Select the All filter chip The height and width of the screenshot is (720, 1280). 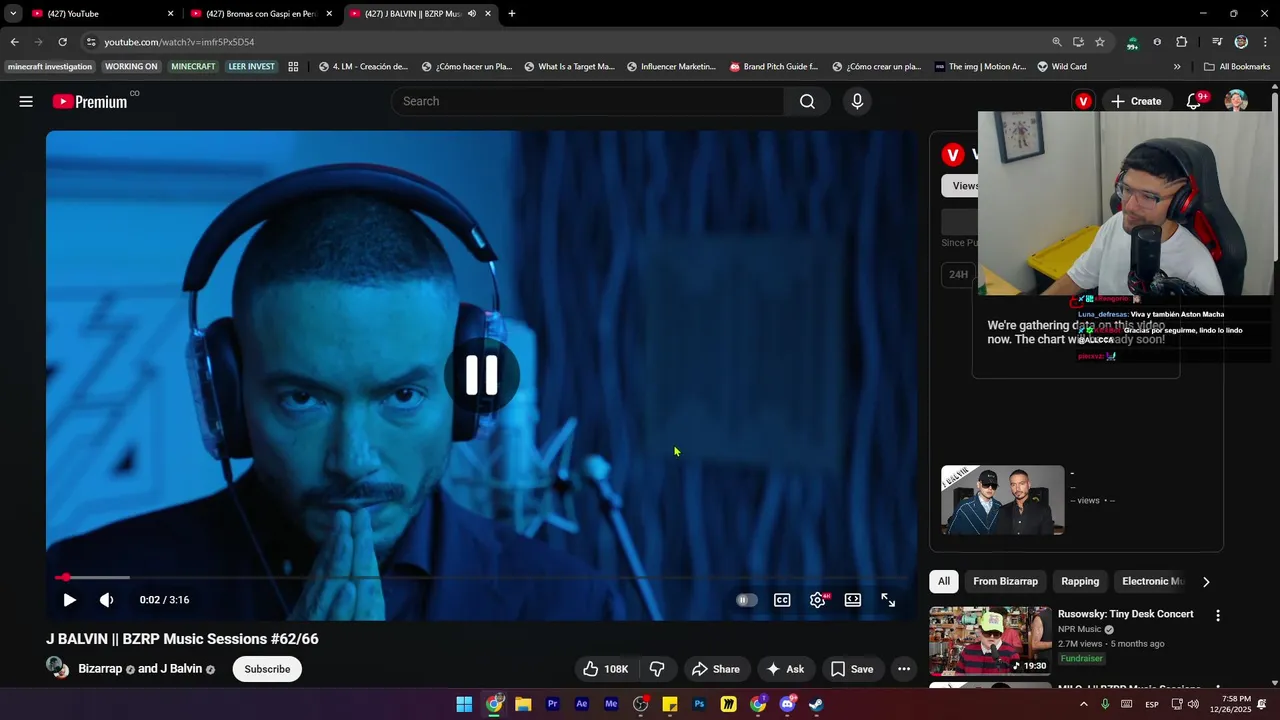(944, 581)
